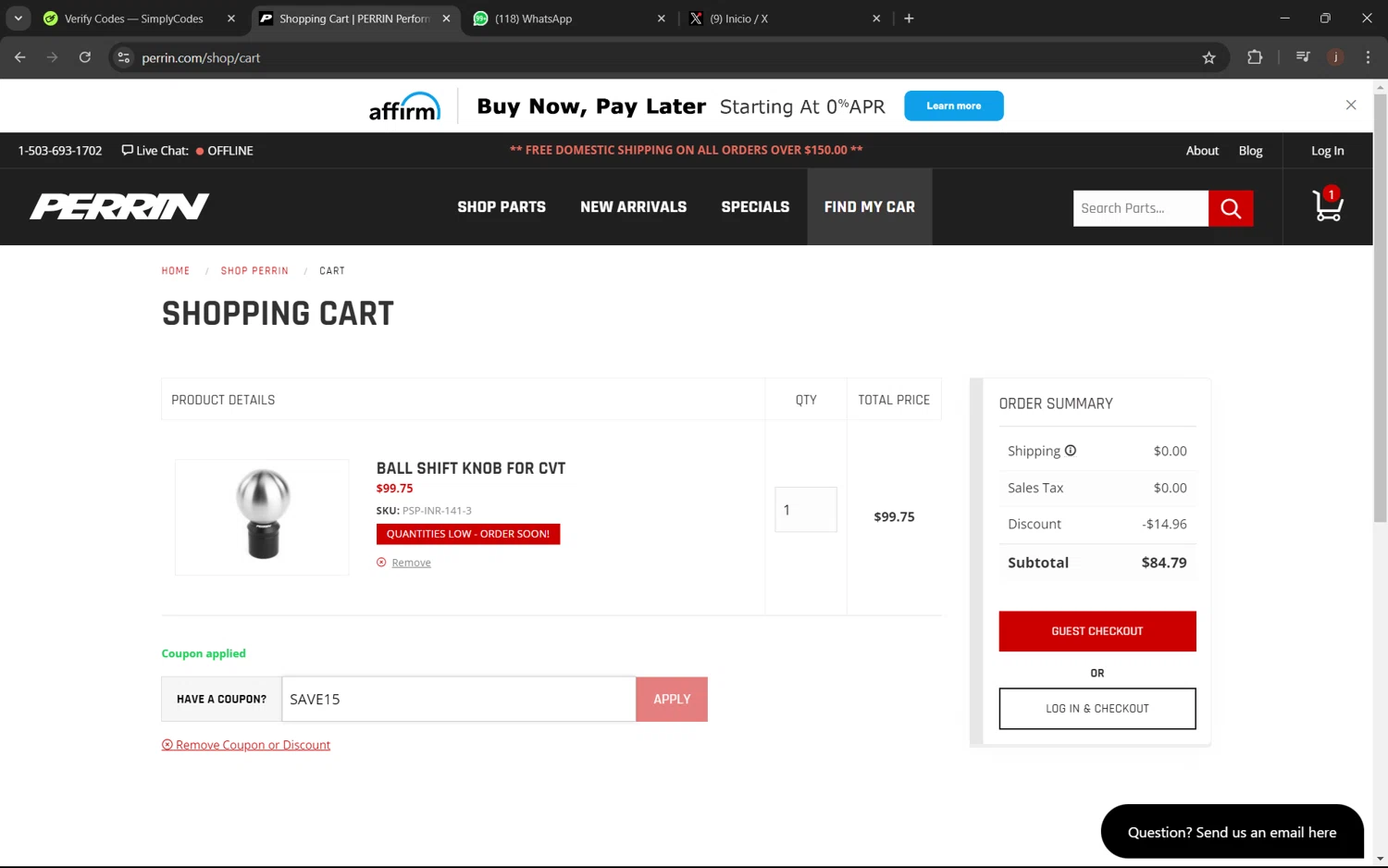The image size is (1388, 868).
Task: Close the Verify Codes SimplyCodes tab
Action: tap(231, 19)
